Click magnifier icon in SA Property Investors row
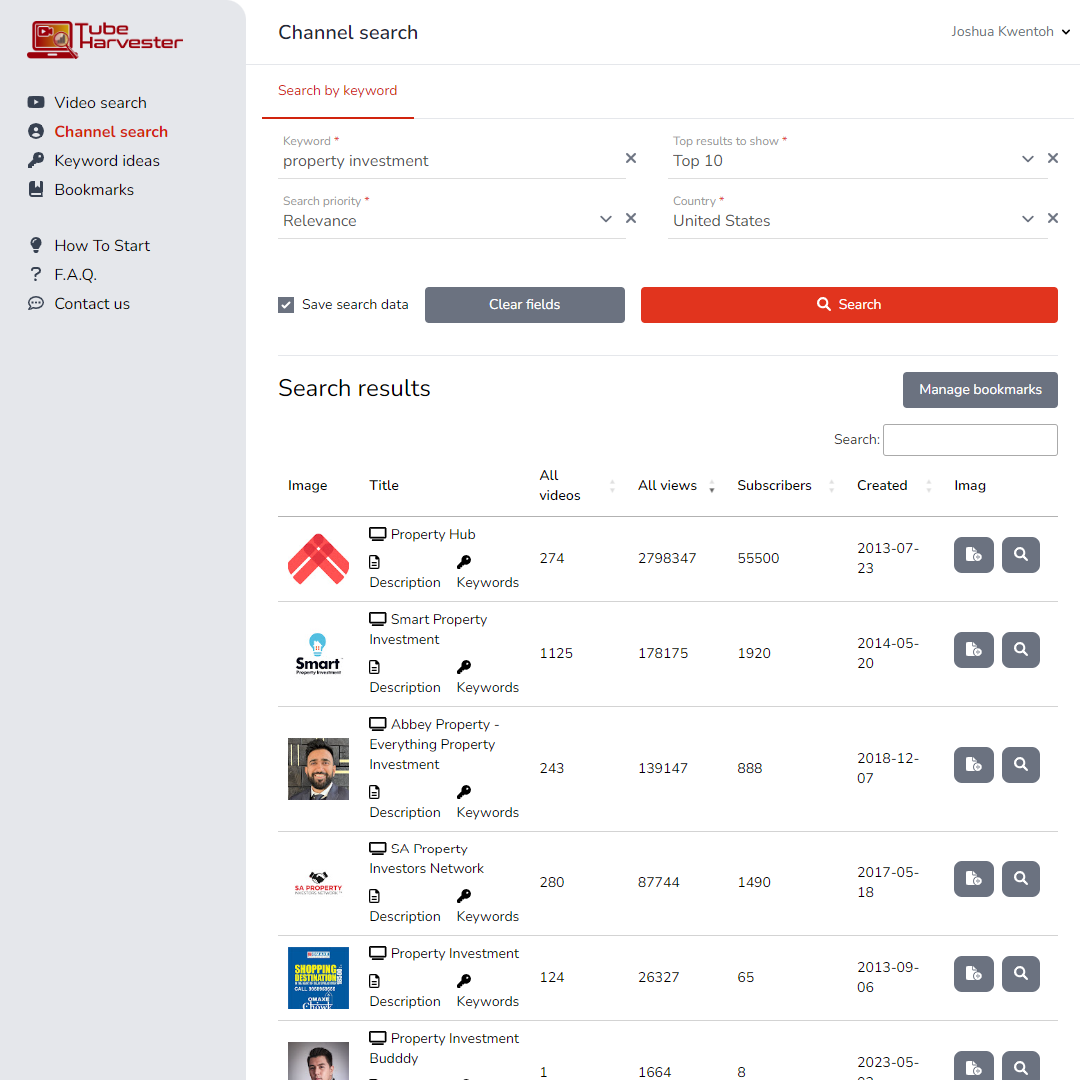The width and height of the screenshot is (1080, 1080). click(1020, 879)
